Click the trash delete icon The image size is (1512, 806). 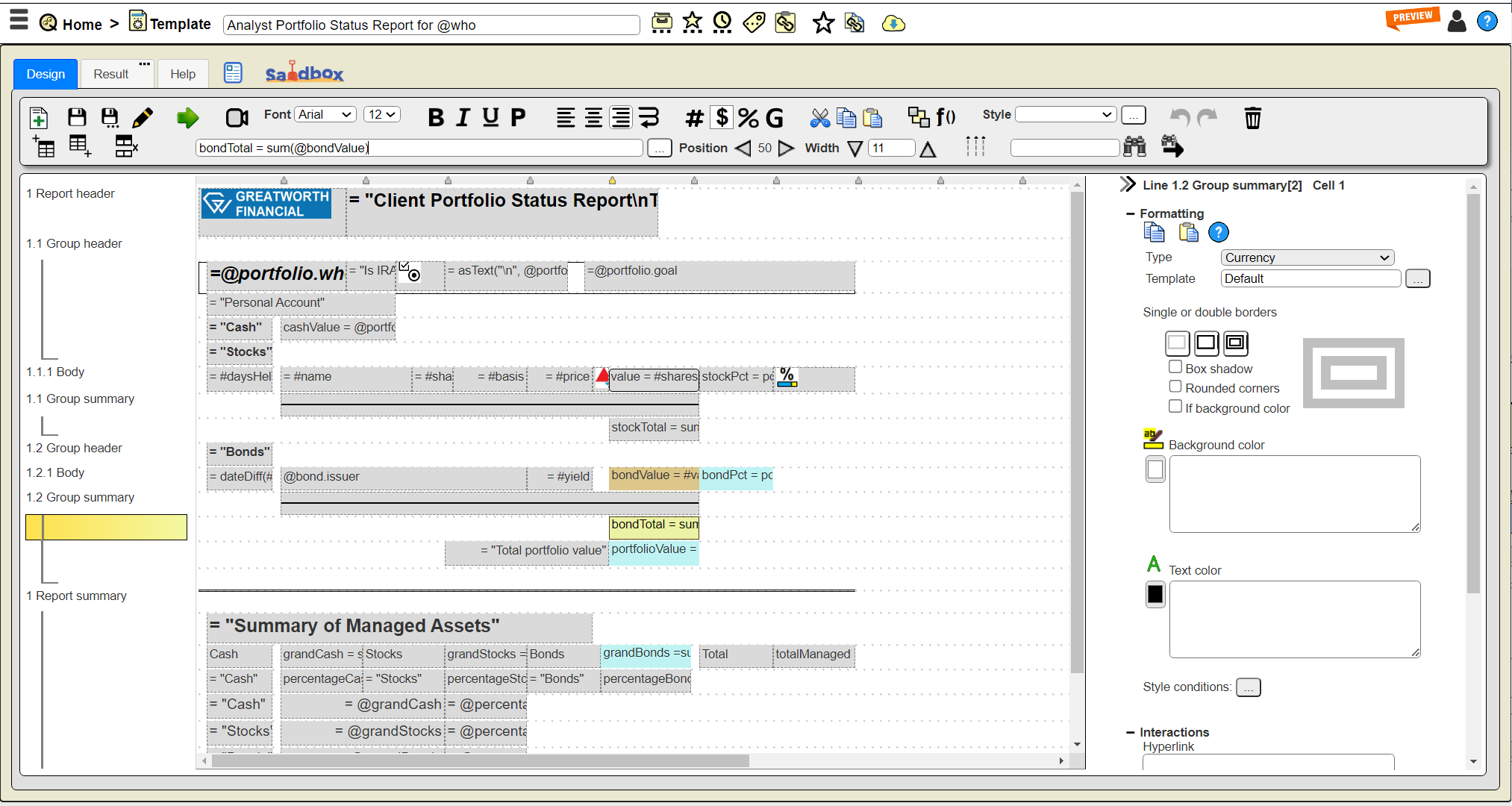coord(1252,117)
